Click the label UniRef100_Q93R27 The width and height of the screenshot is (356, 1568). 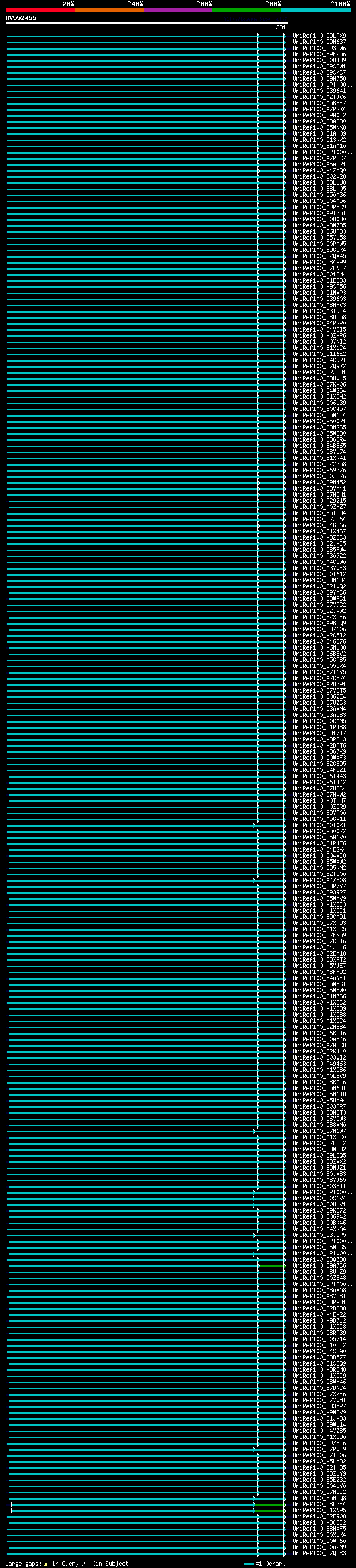click(x=319, y=892)
